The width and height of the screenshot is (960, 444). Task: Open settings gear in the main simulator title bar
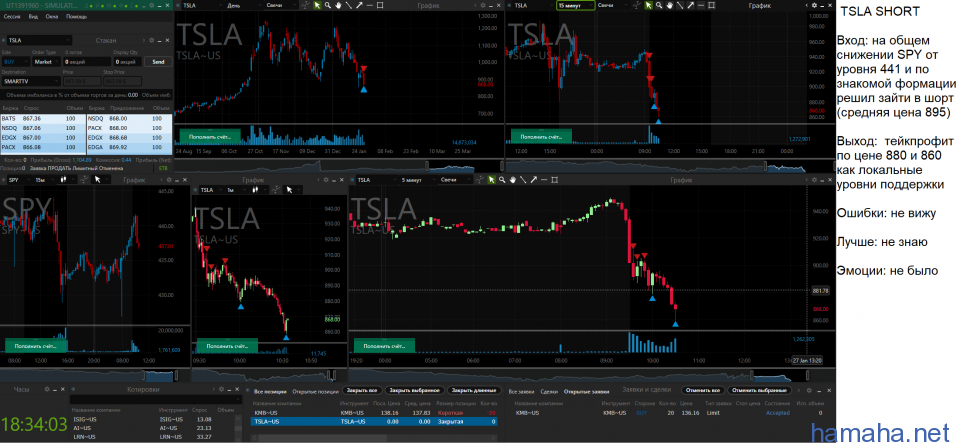point(152,5)
